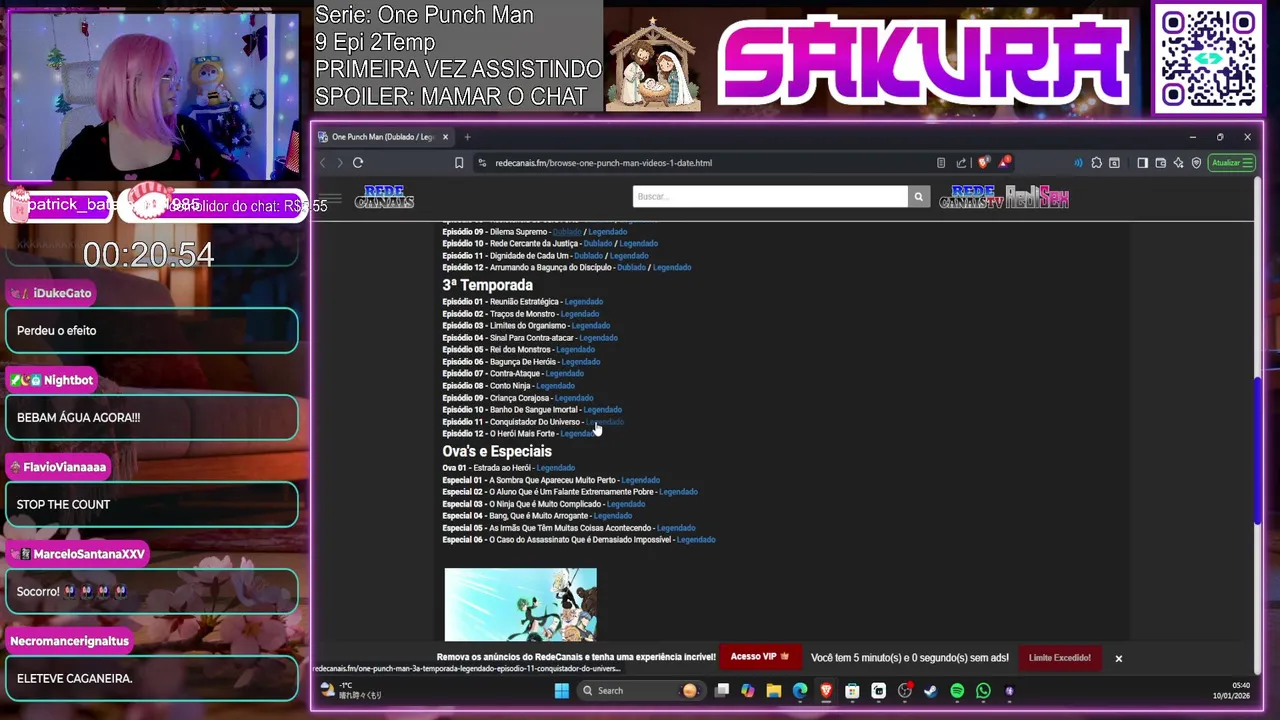
Task: Click the Atualizar update button
Action: 1230,163
